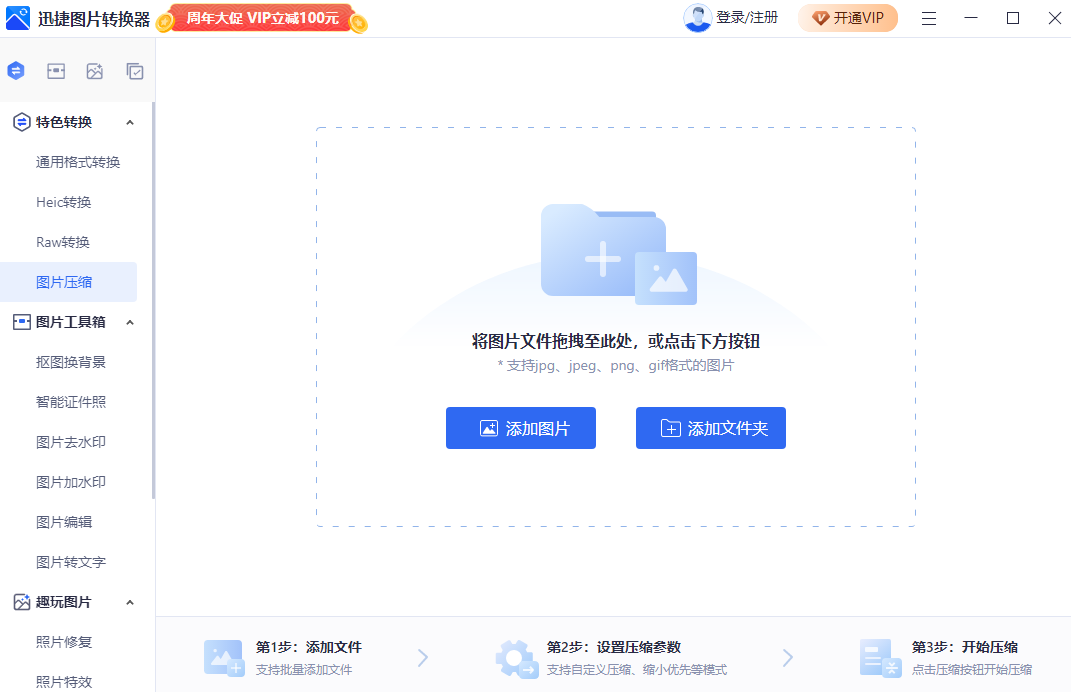Viewport: 1071px width, 692px height.
Task: Click the 添加文件夹 button
Action: [710, 427]
